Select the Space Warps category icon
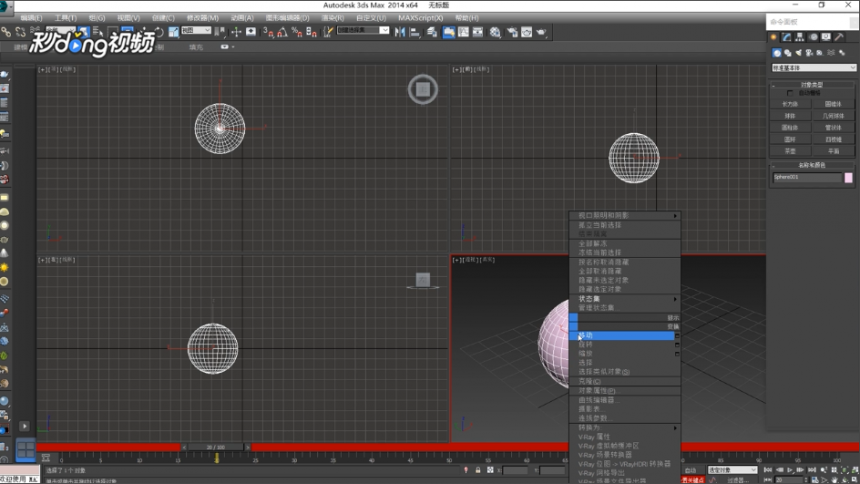 pyautogui.click(x=831, y=53)
